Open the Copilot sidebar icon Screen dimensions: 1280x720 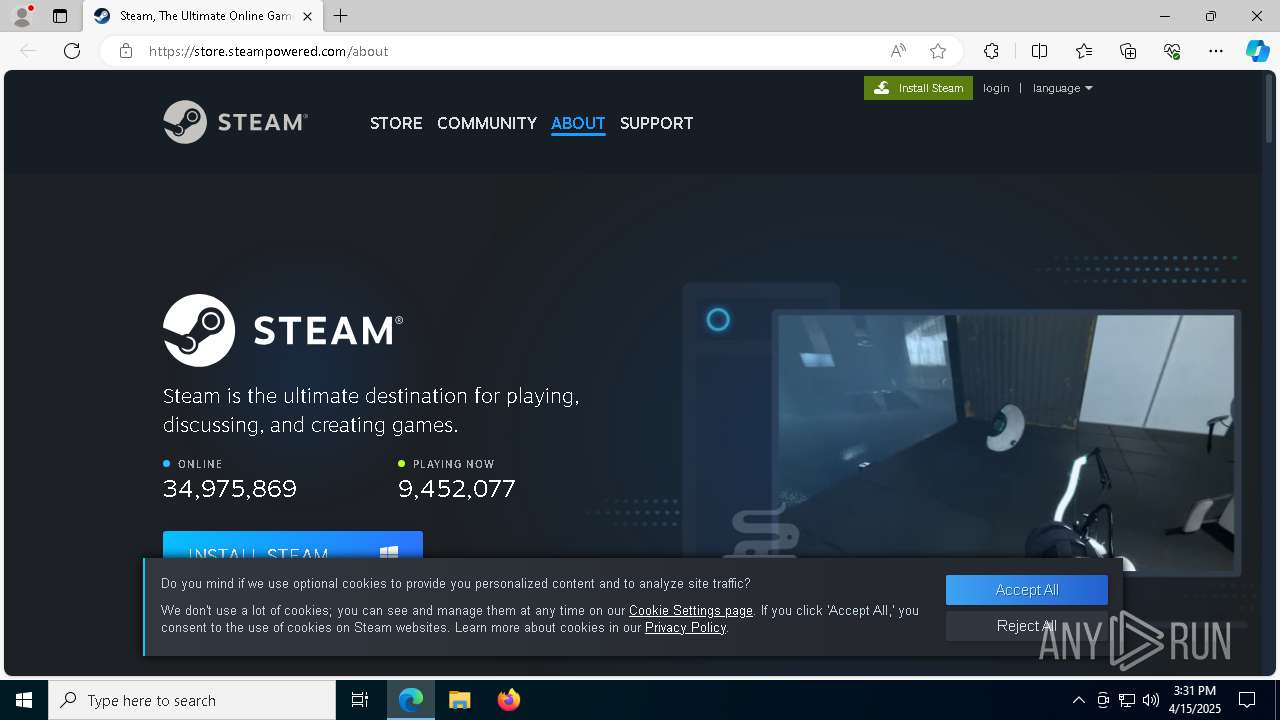pyautogui.click(x=1257, y=51)
